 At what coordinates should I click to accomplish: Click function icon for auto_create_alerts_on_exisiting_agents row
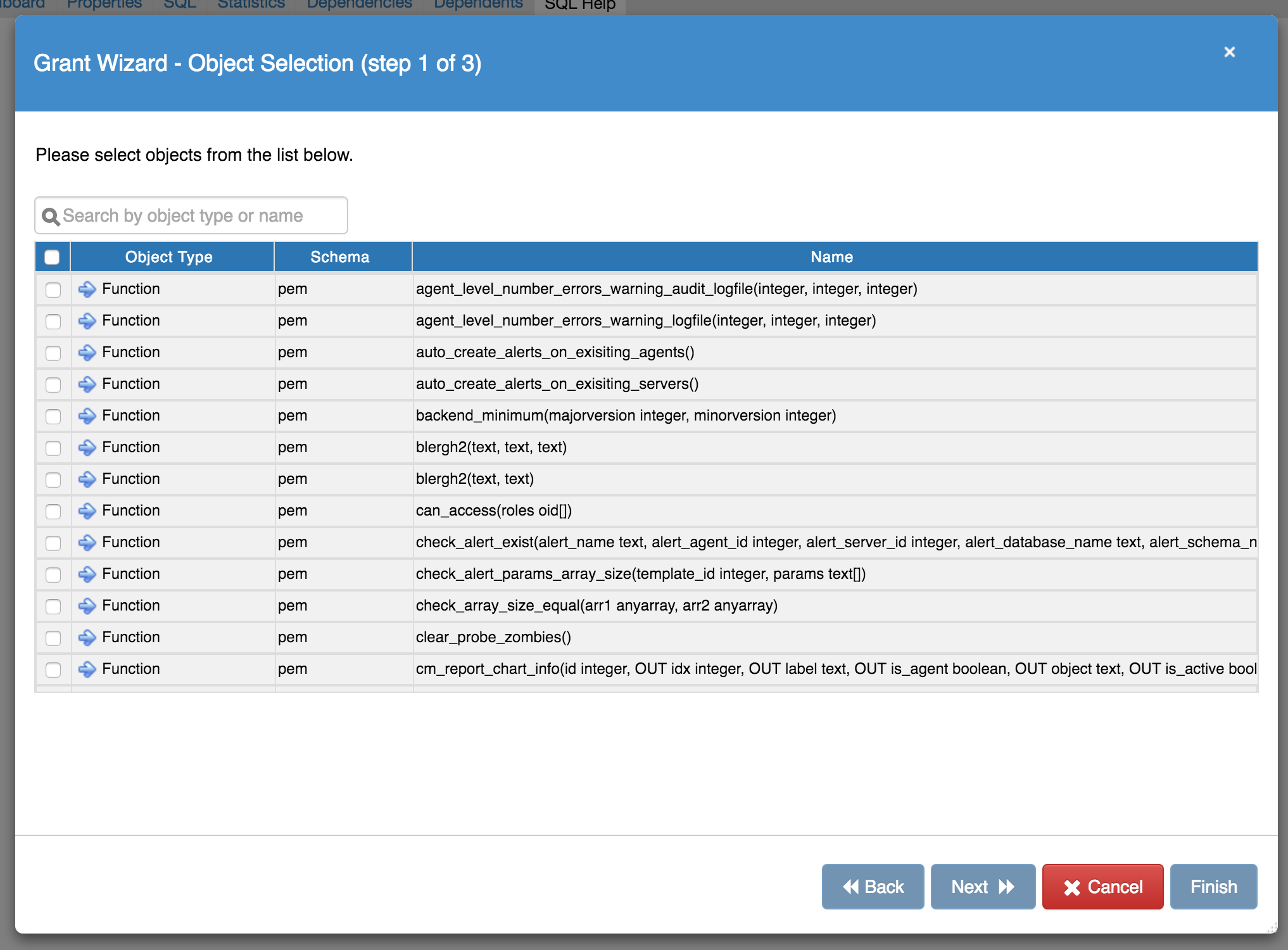(87, 352)
